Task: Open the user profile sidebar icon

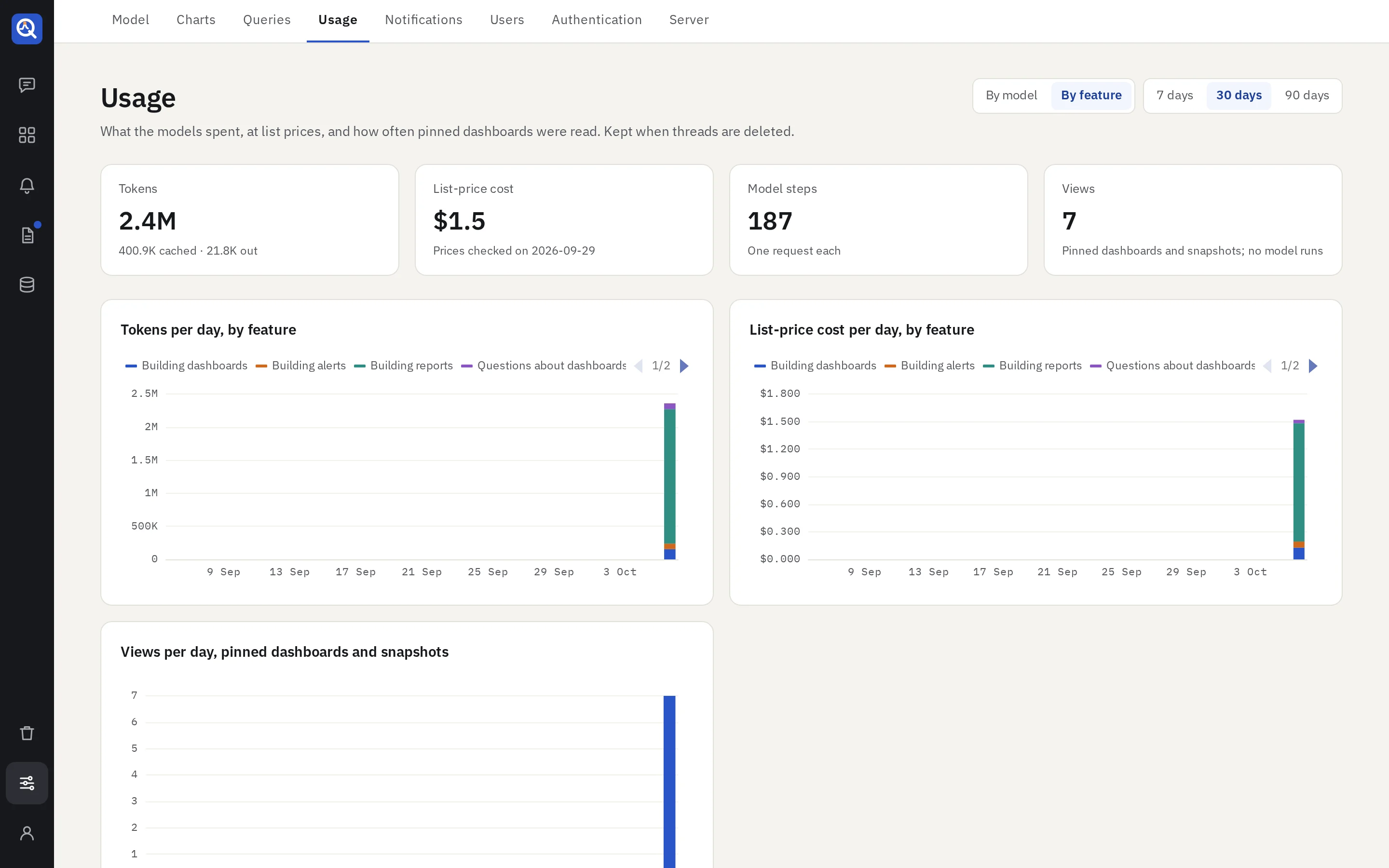Action: pos(27,833)
